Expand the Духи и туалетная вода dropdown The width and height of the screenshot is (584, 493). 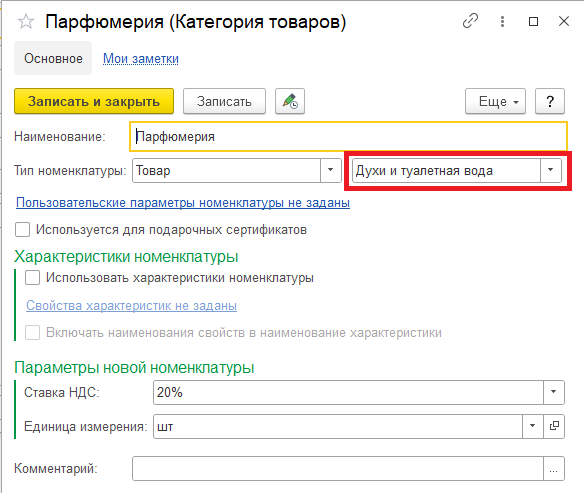click(550, 171)
